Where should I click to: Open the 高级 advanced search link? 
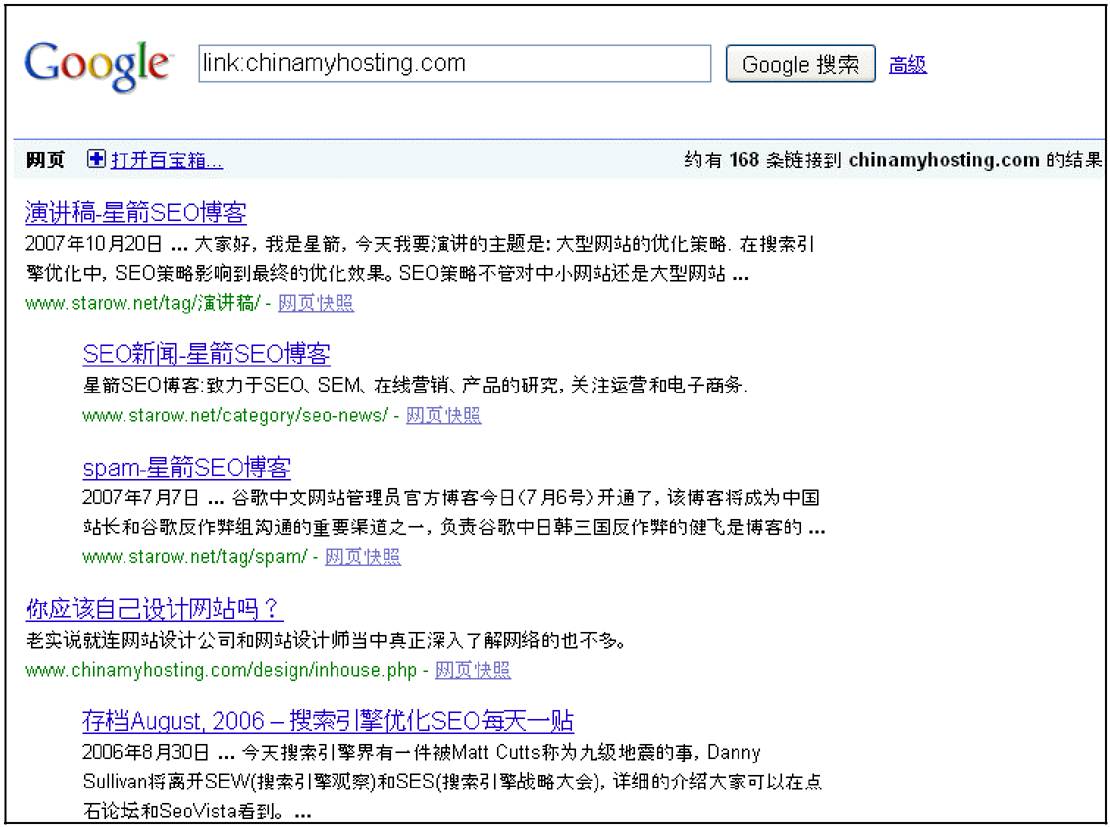(908, 65)
